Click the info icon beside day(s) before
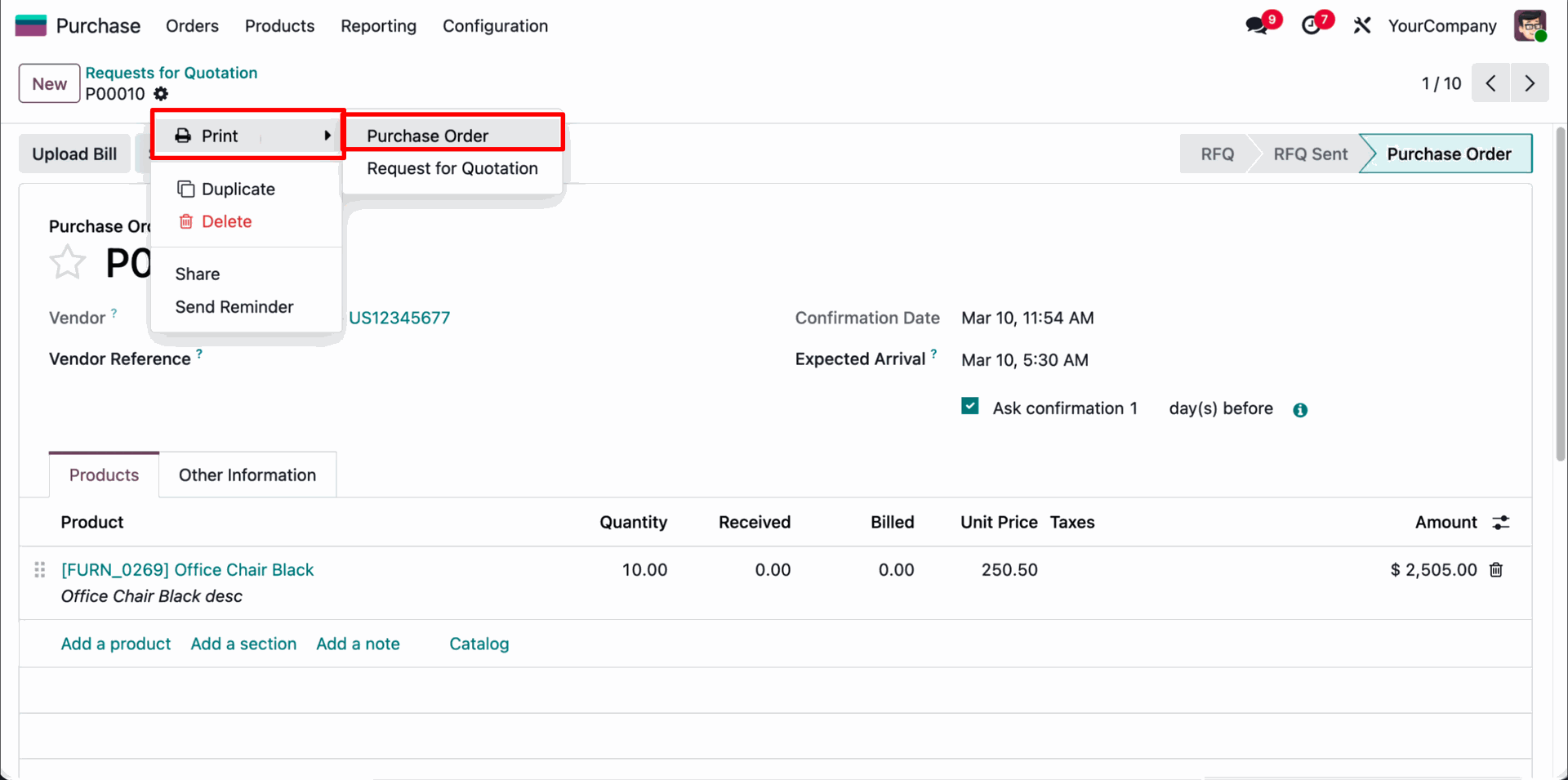This screenshot has width=1568, height=780. point(1300,410)
